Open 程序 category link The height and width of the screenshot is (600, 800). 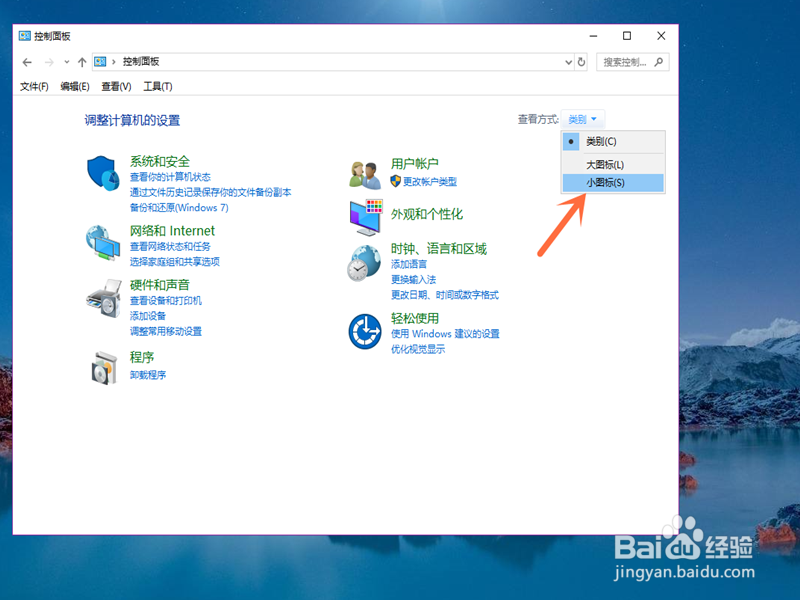(x=142, y=357)
